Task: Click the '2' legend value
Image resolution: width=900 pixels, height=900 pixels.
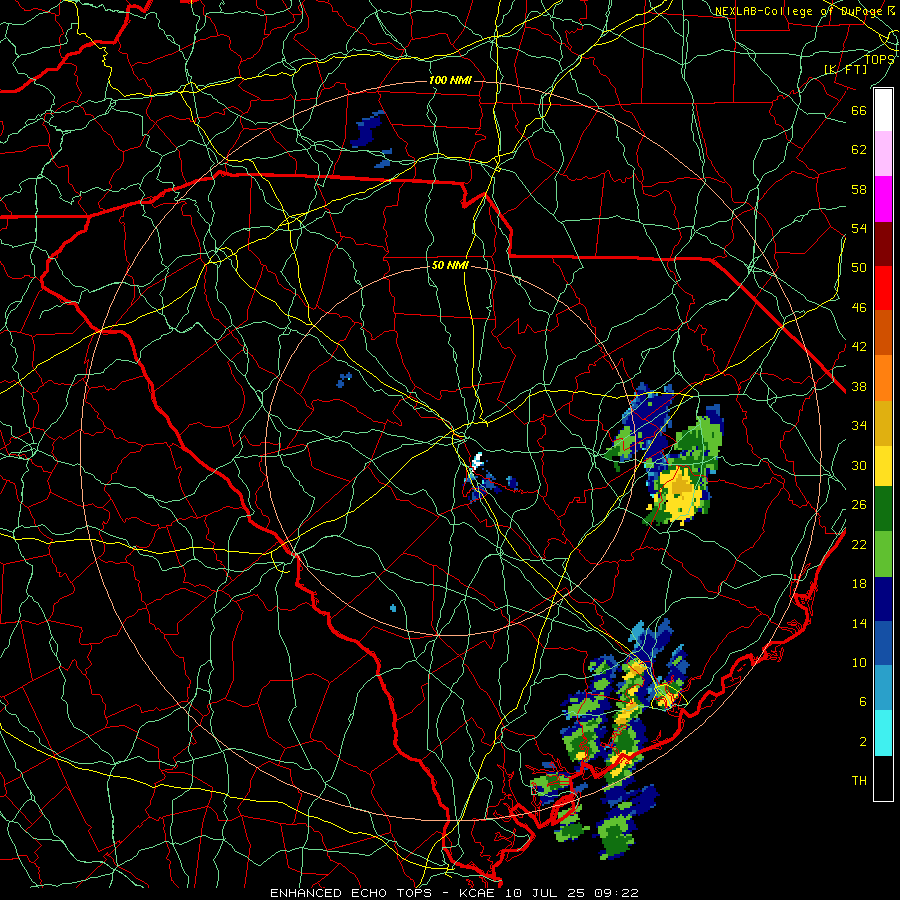Action: point(863,742)
